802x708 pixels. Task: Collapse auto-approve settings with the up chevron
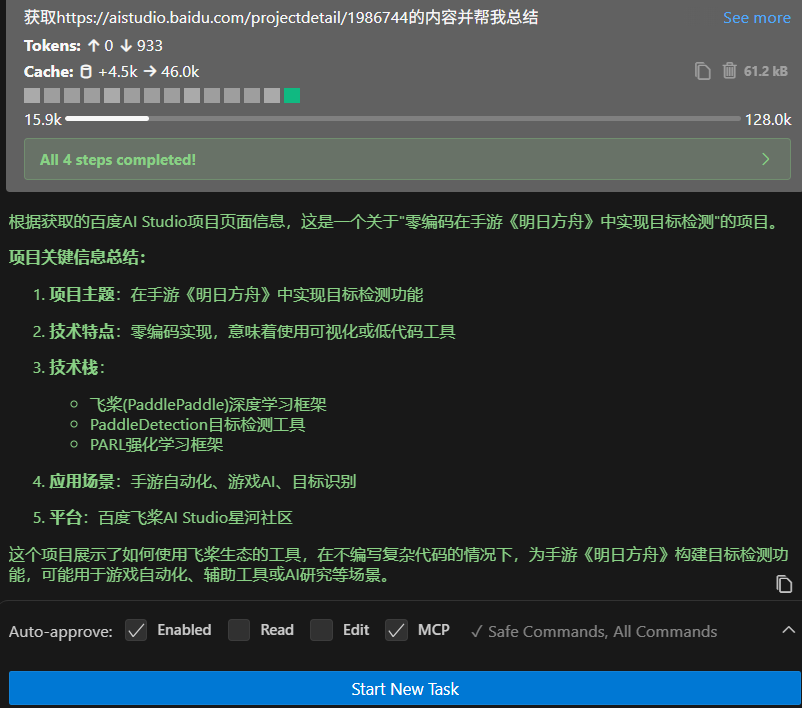click(x=788, y=630)
